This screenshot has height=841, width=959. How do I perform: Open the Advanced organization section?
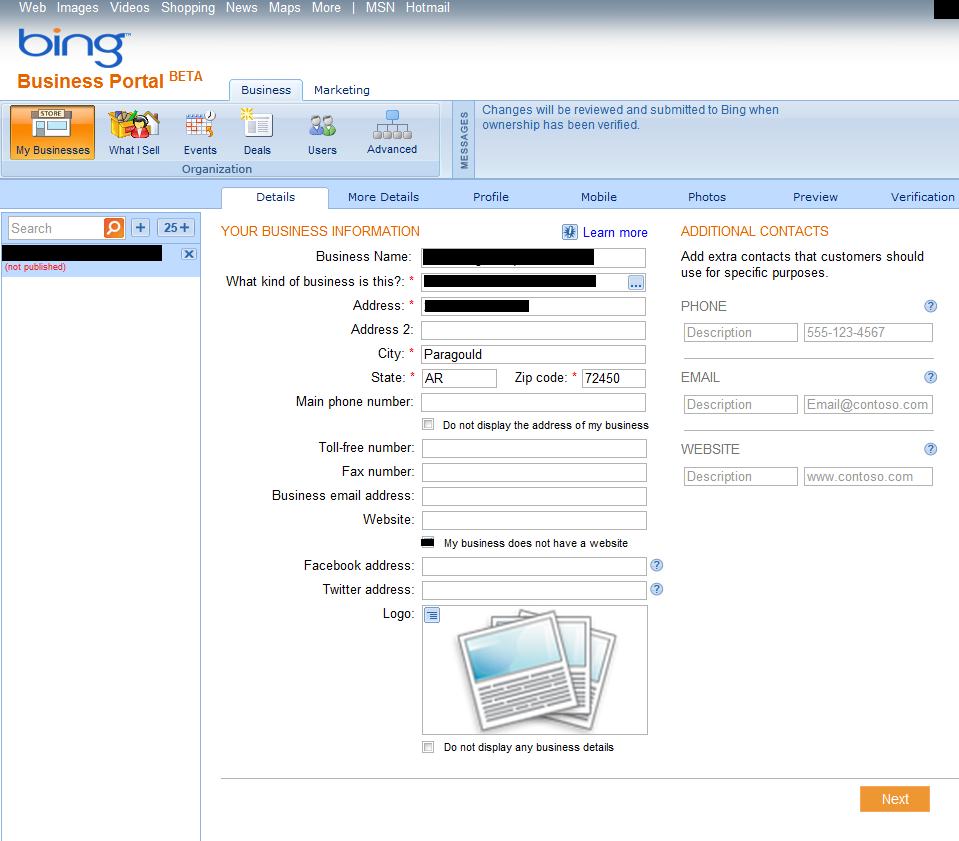click(392, 132)
